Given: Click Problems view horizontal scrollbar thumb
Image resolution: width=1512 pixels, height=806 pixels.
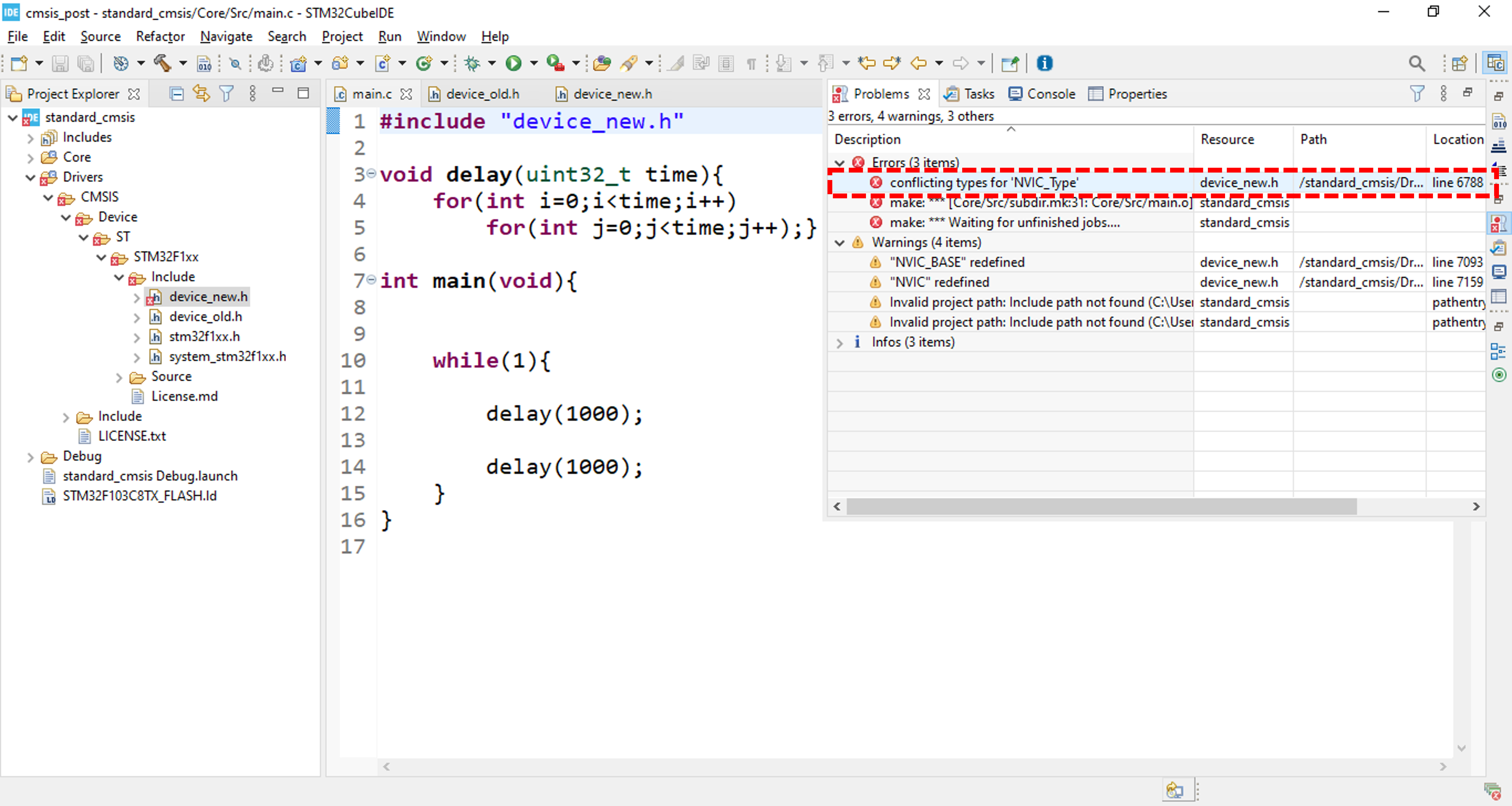Looking at the screenshot, I should click(x=1101, y=507).
